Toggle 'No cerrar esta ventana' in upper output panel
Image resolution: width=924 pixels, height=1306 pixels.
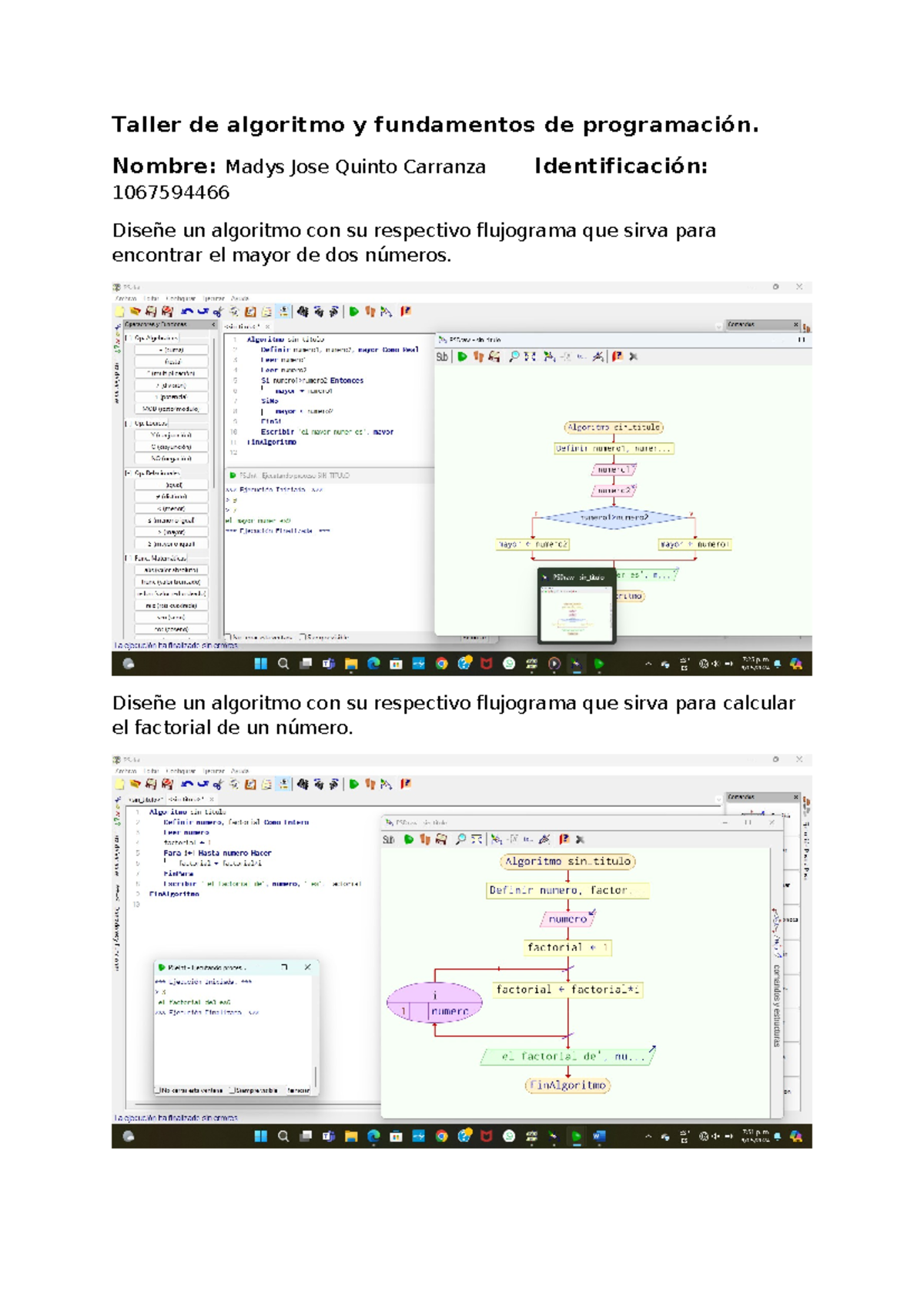[259, 638]
